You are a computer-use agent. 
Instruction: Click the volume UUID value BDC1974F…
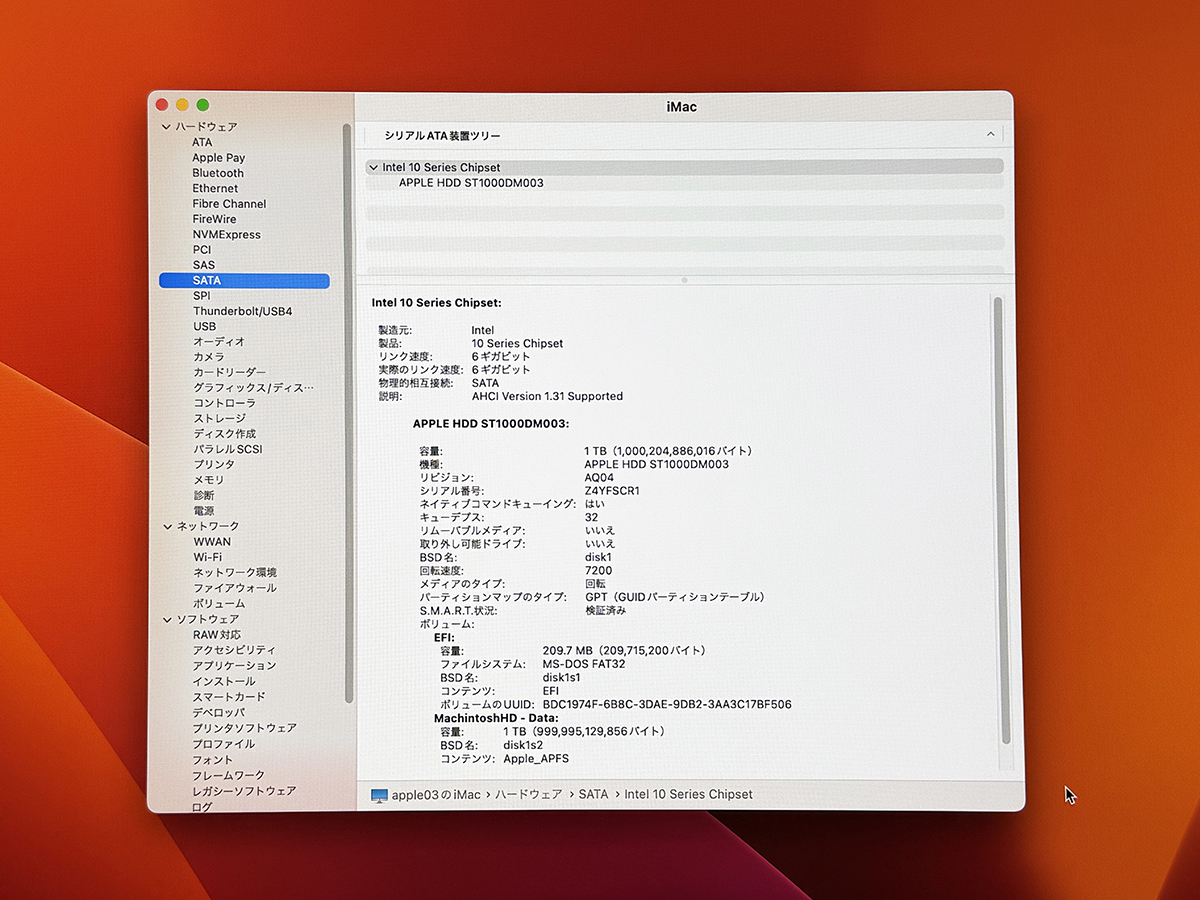point(667,705)
